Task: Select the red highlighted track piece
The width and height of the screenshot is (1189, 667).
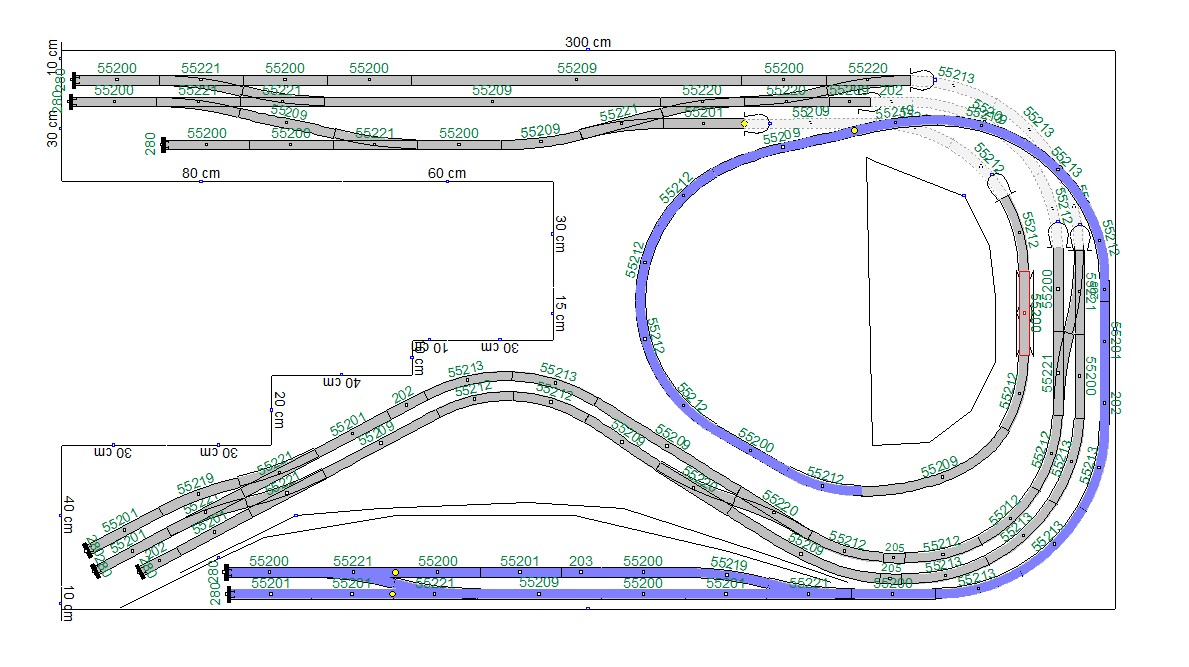Action: click(x=1024, y=312)
